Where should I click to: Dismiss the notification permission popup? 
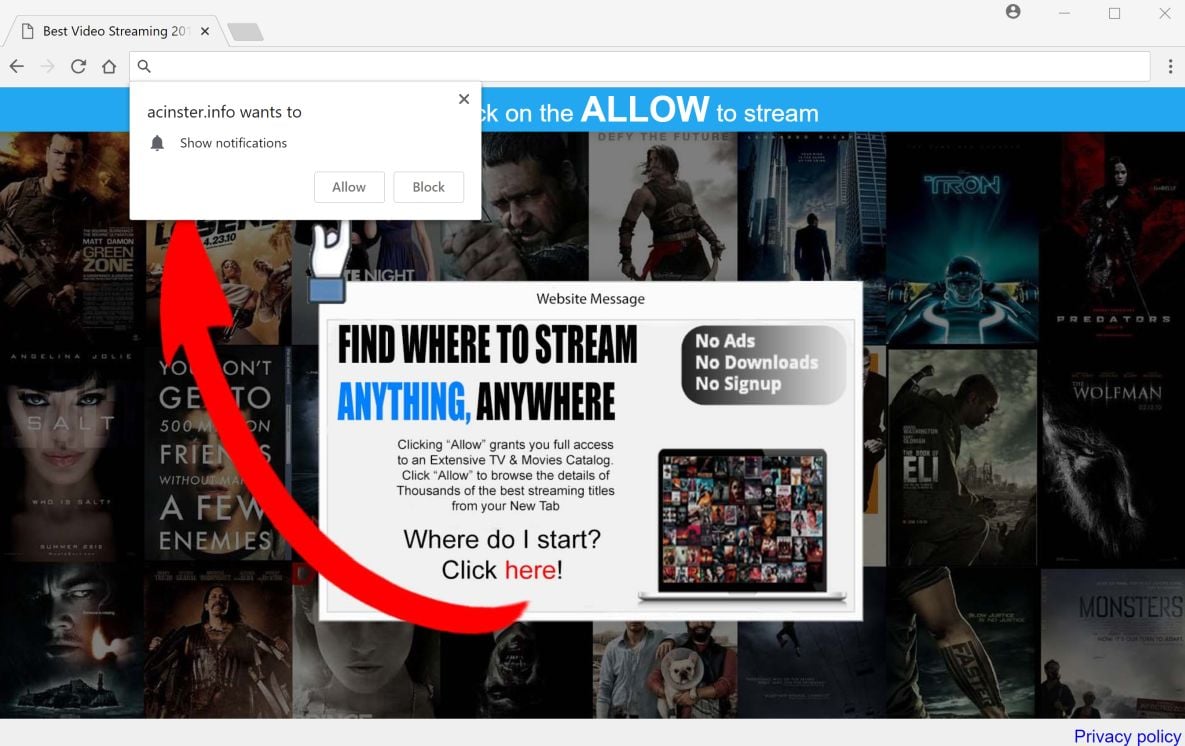464,99
